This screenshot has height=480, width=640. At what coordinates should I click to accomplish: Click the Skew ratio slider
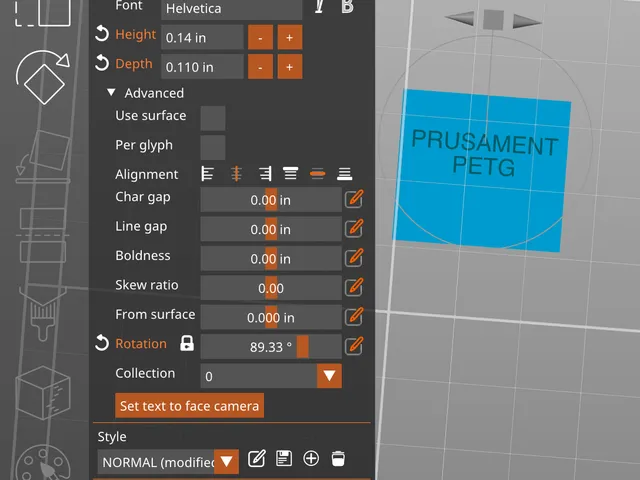(271, 288)
